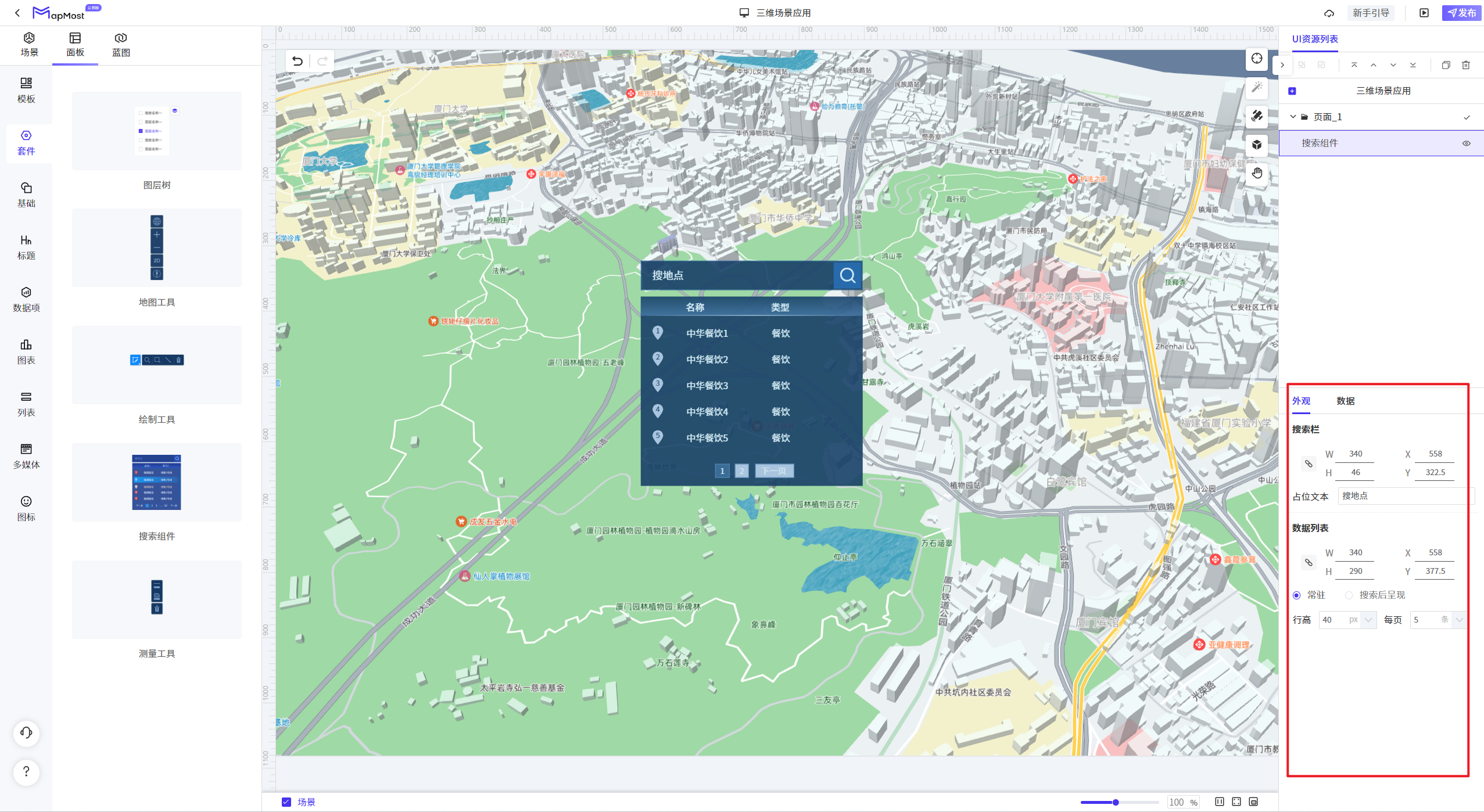Image resolution: width=1484 pixels, height=812 pixels.
Task: Move layer up one level
Action: tap(1374, 65)
